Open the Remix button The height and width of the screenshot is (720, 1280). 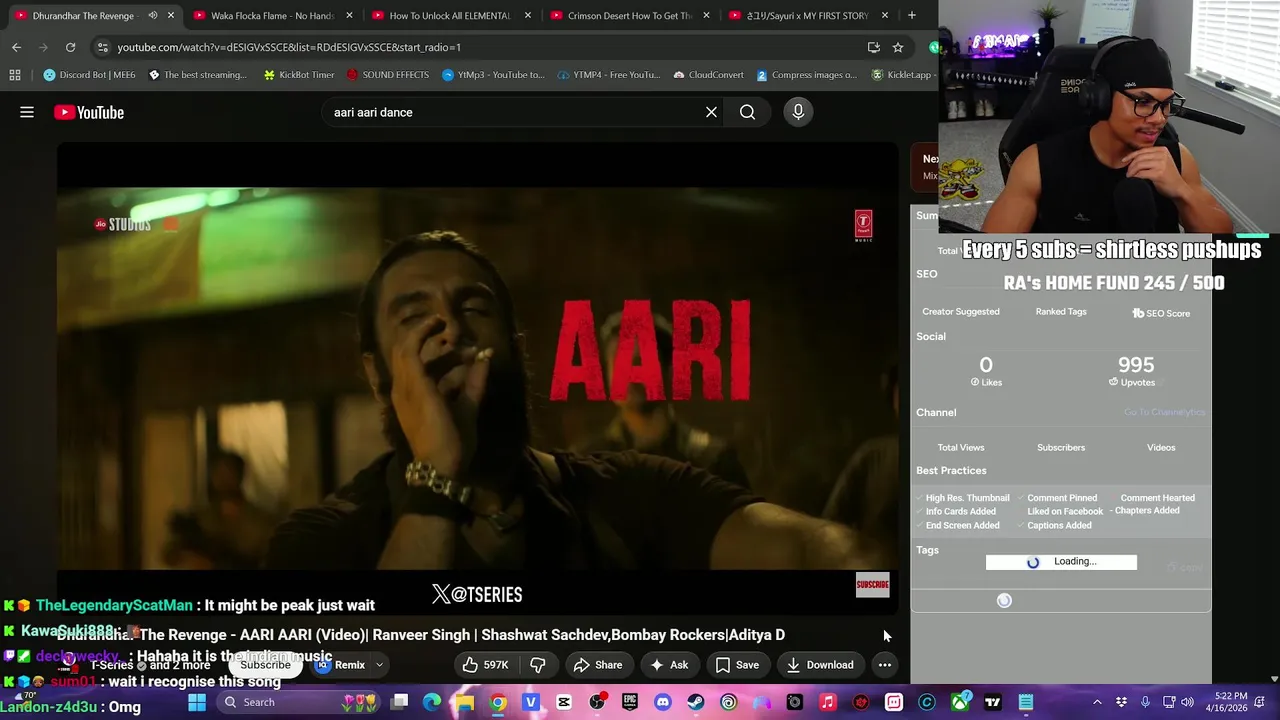point(340,665)
